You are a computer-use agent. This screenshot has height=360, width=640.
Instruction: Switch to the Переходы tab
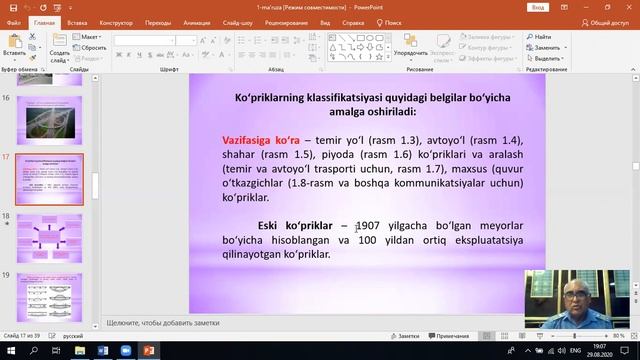158,23
